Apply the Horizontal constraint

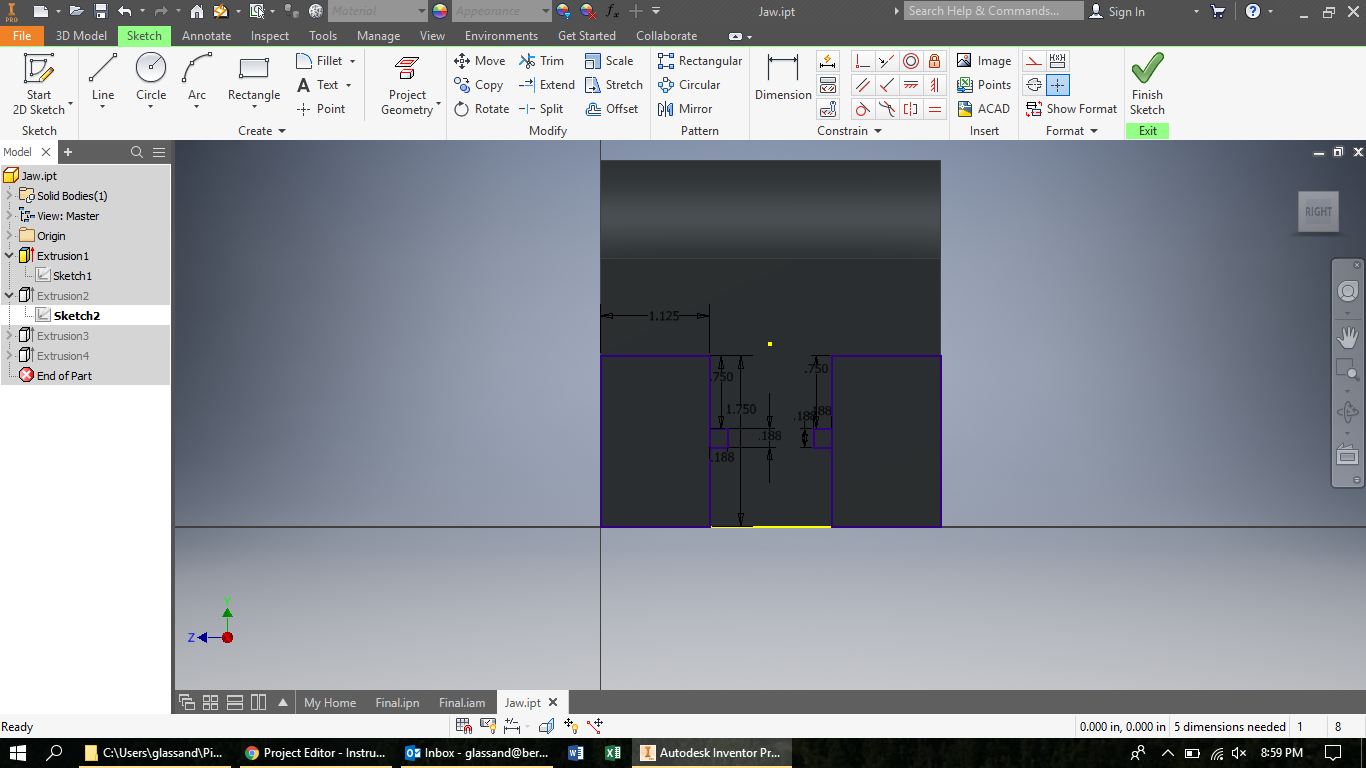pos(910,85)
